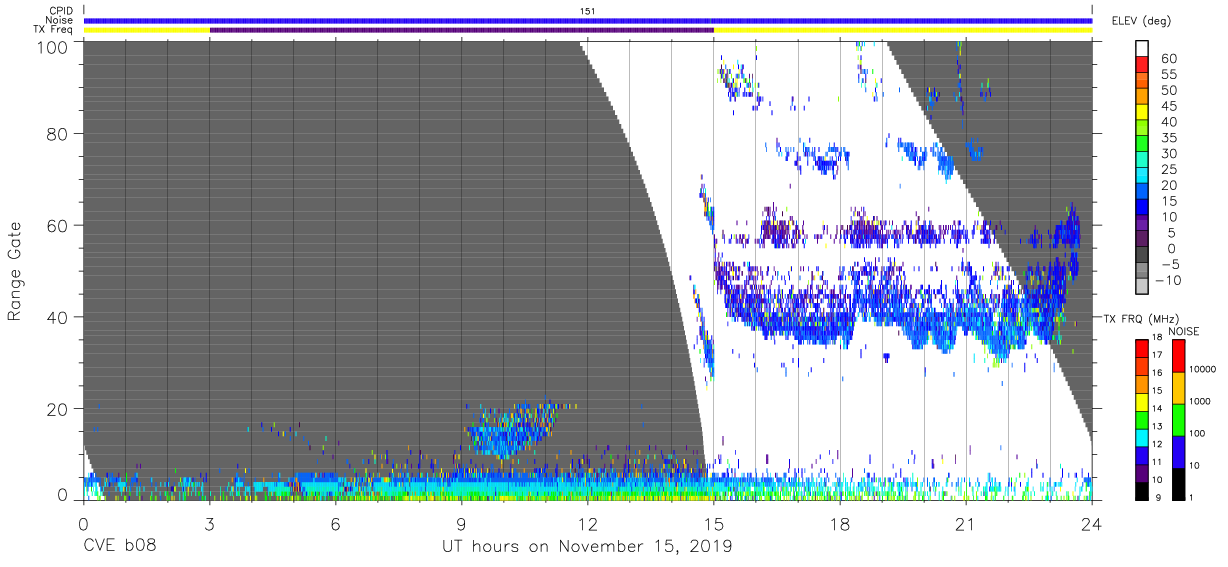Click the NOISE legend title
This screenshot has height=567, width=1228.
click(1184, 332)
